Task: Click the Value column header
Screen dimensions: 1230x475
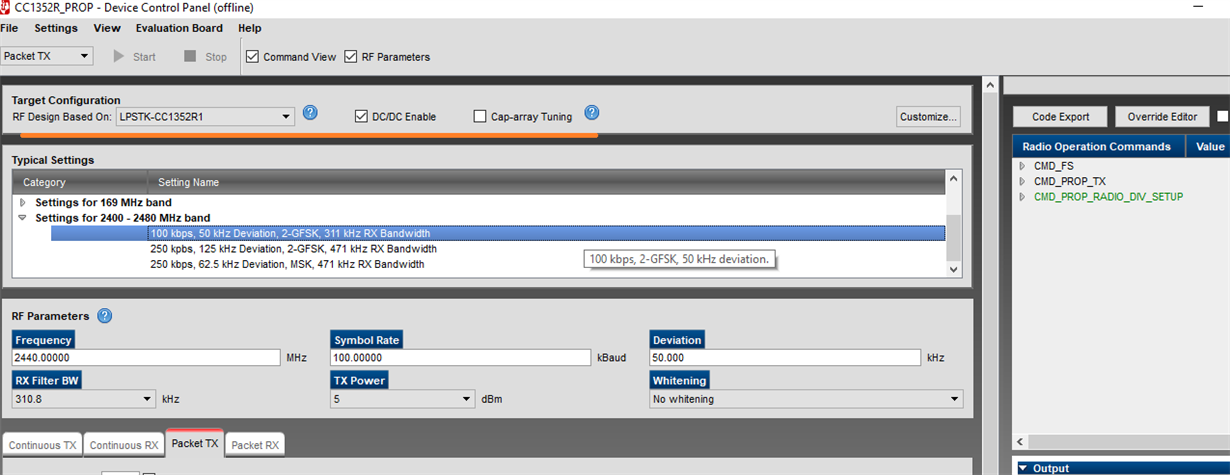Action: (1208, 146)
